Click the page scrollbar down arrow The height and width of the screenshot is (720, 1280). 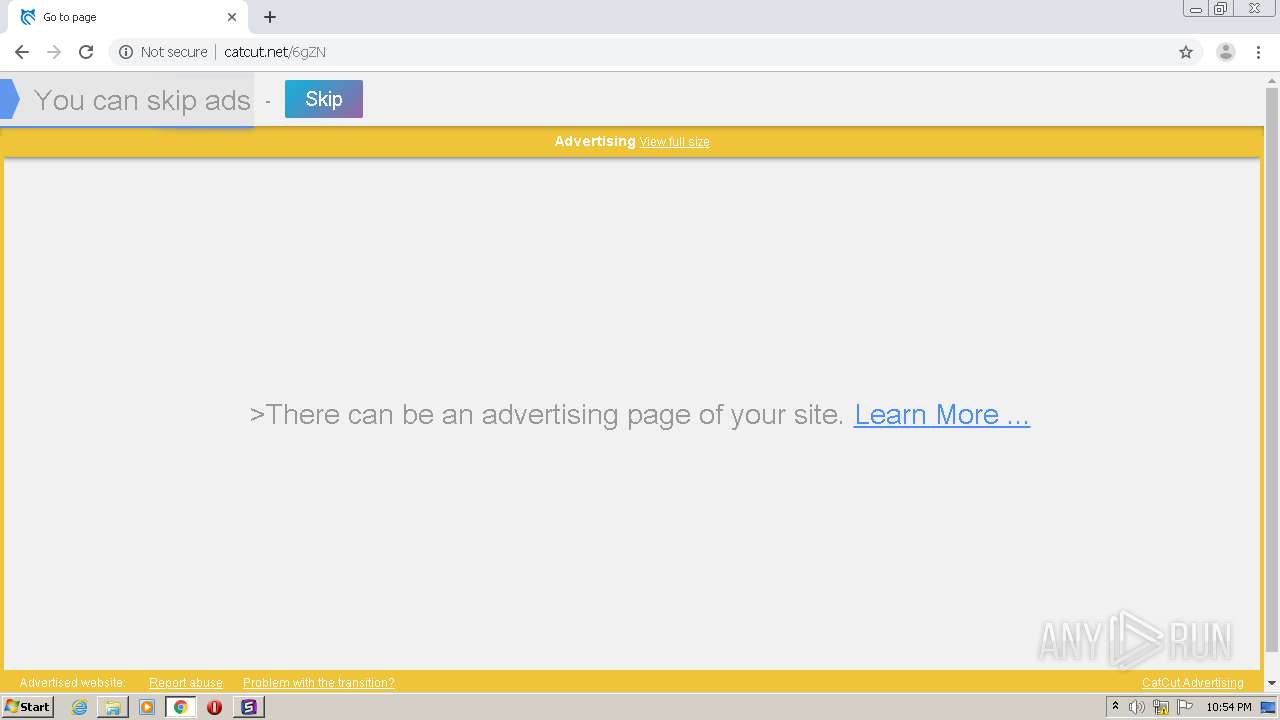tap(1272, 683)
